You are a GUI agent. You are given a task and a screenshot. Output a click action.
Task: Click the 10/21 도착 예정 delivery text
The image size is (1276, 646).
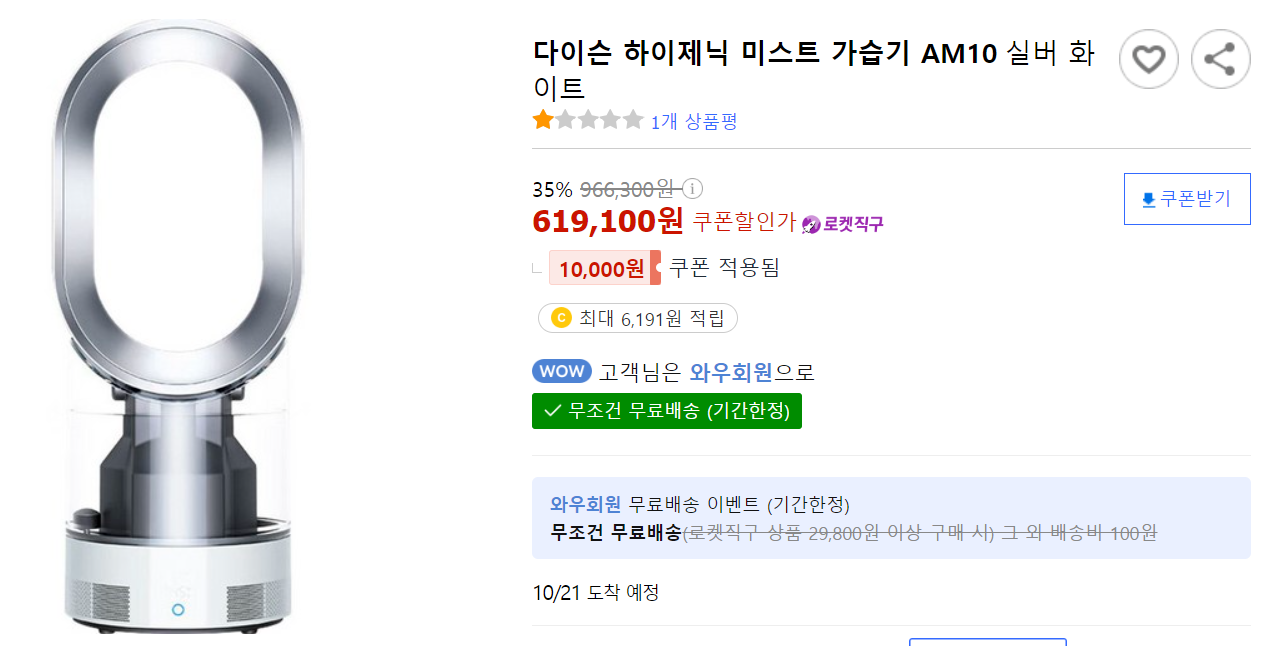click(595, 592)
